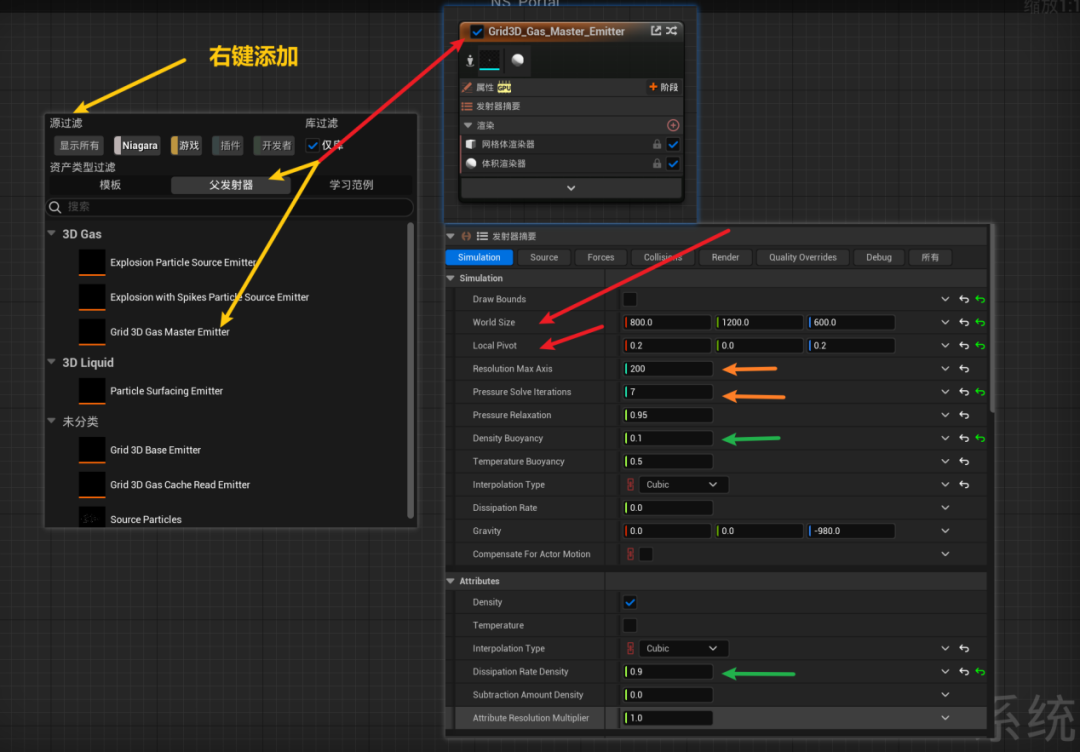Viewport: 1080px width, 752px height.
Task: Select the 模板 asset type tab
Action: pyautogui.click(x=110, y=185)
